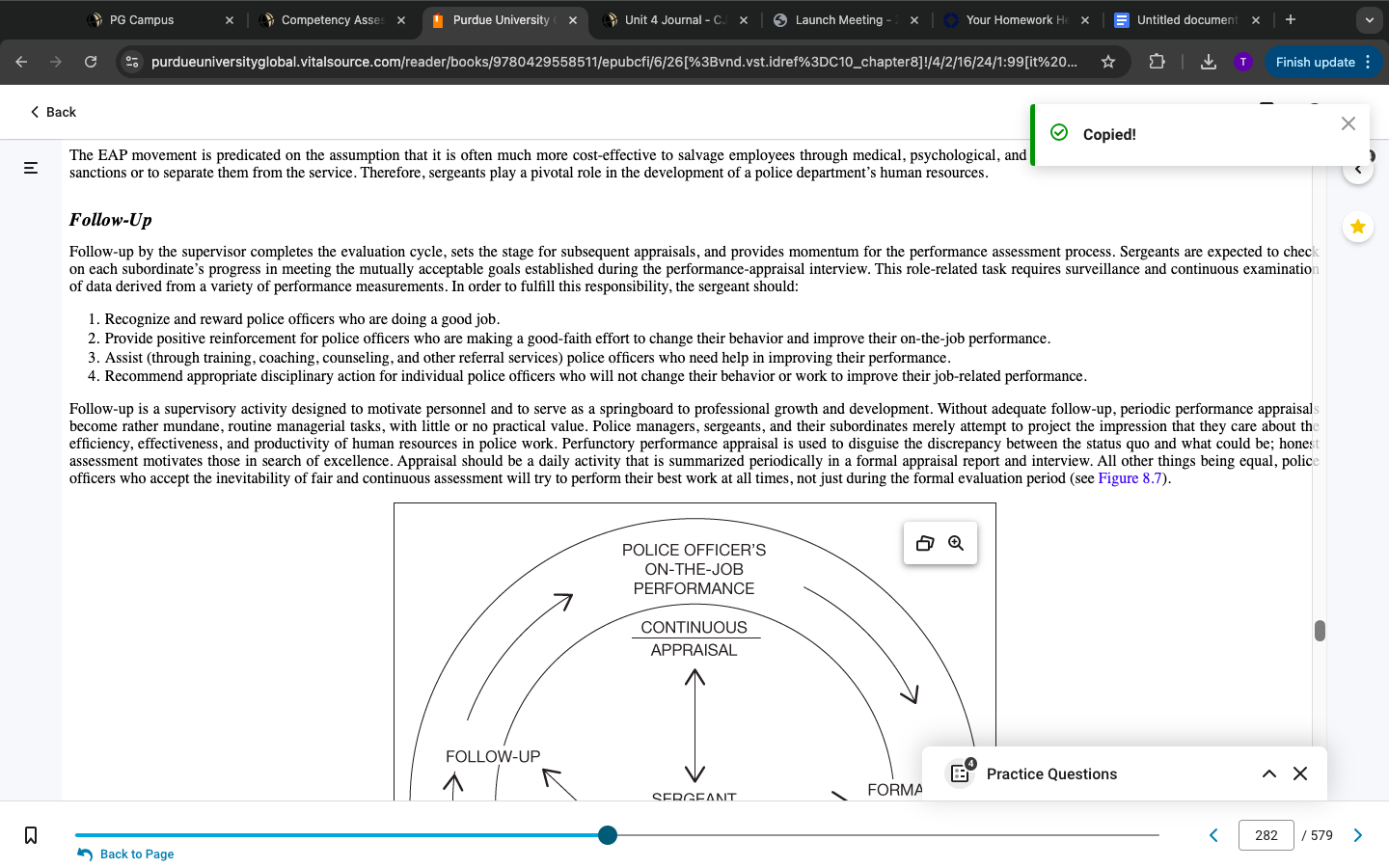
Task: Click the FOLLOW-UP label in figure
Action: tap(493, 757)
